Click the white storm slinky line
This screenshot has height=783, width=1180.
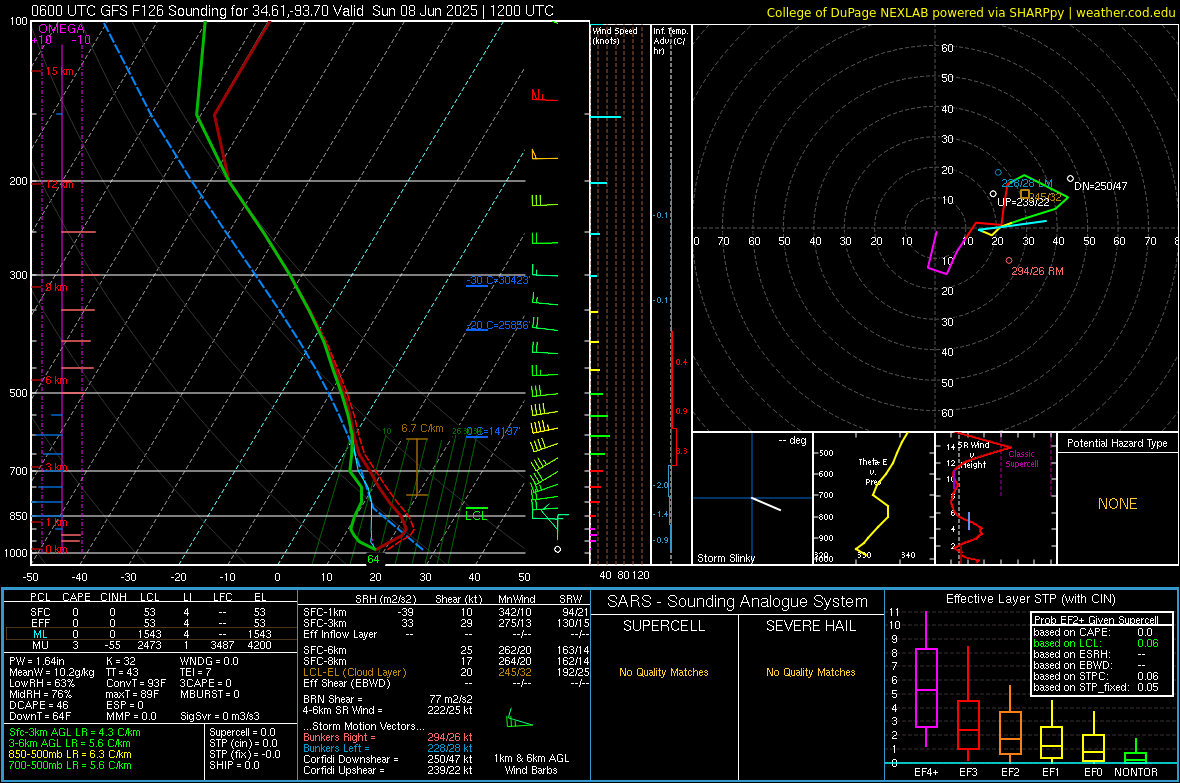pos(766,504)
